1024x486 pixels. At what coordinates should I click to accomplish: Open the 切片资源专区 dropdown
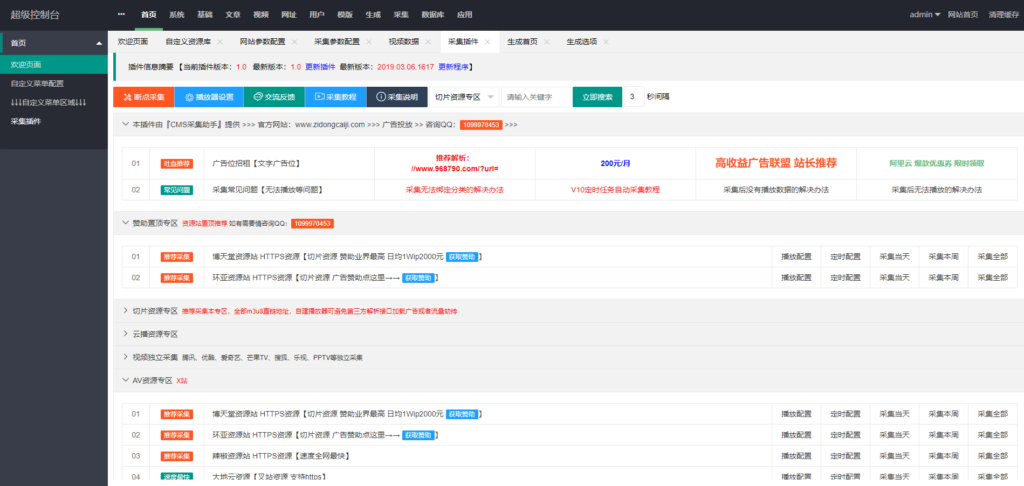click(x=463, y=97)
